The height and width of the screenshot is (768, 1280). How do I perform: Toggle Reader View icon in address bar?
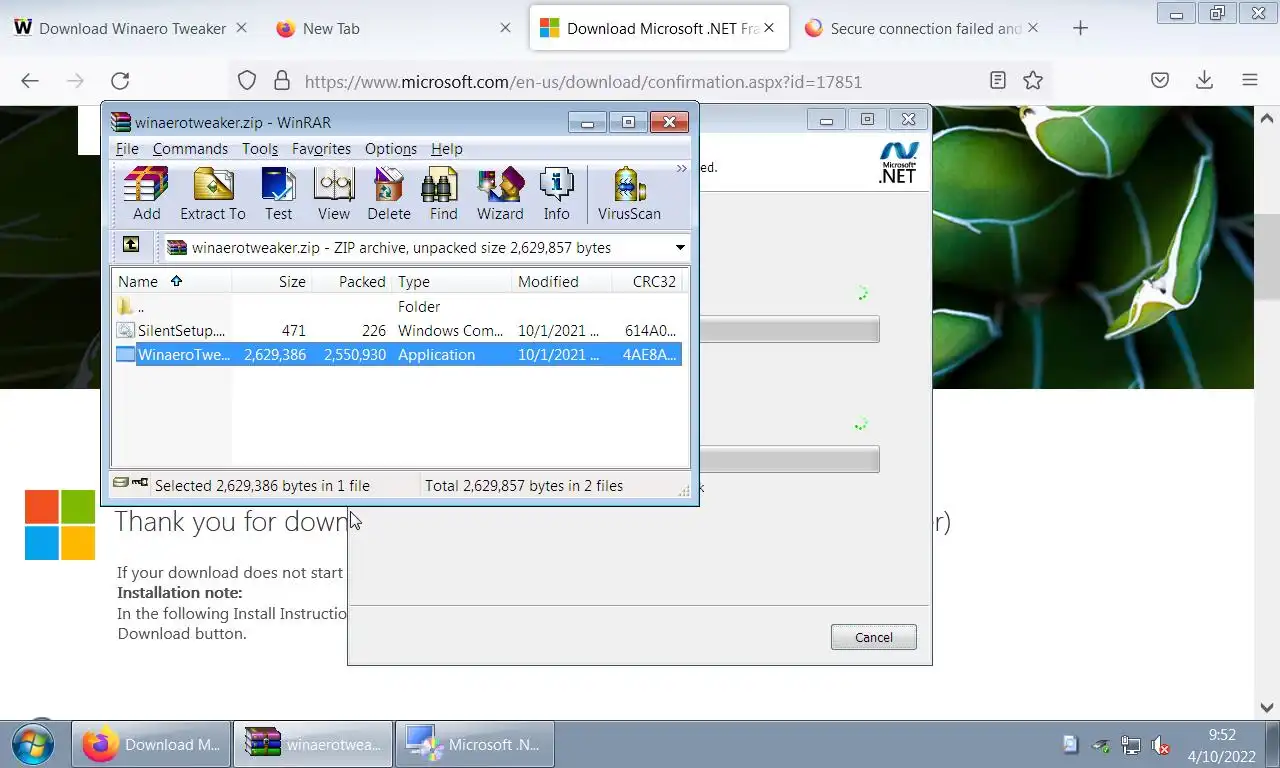tap(997, 81)
